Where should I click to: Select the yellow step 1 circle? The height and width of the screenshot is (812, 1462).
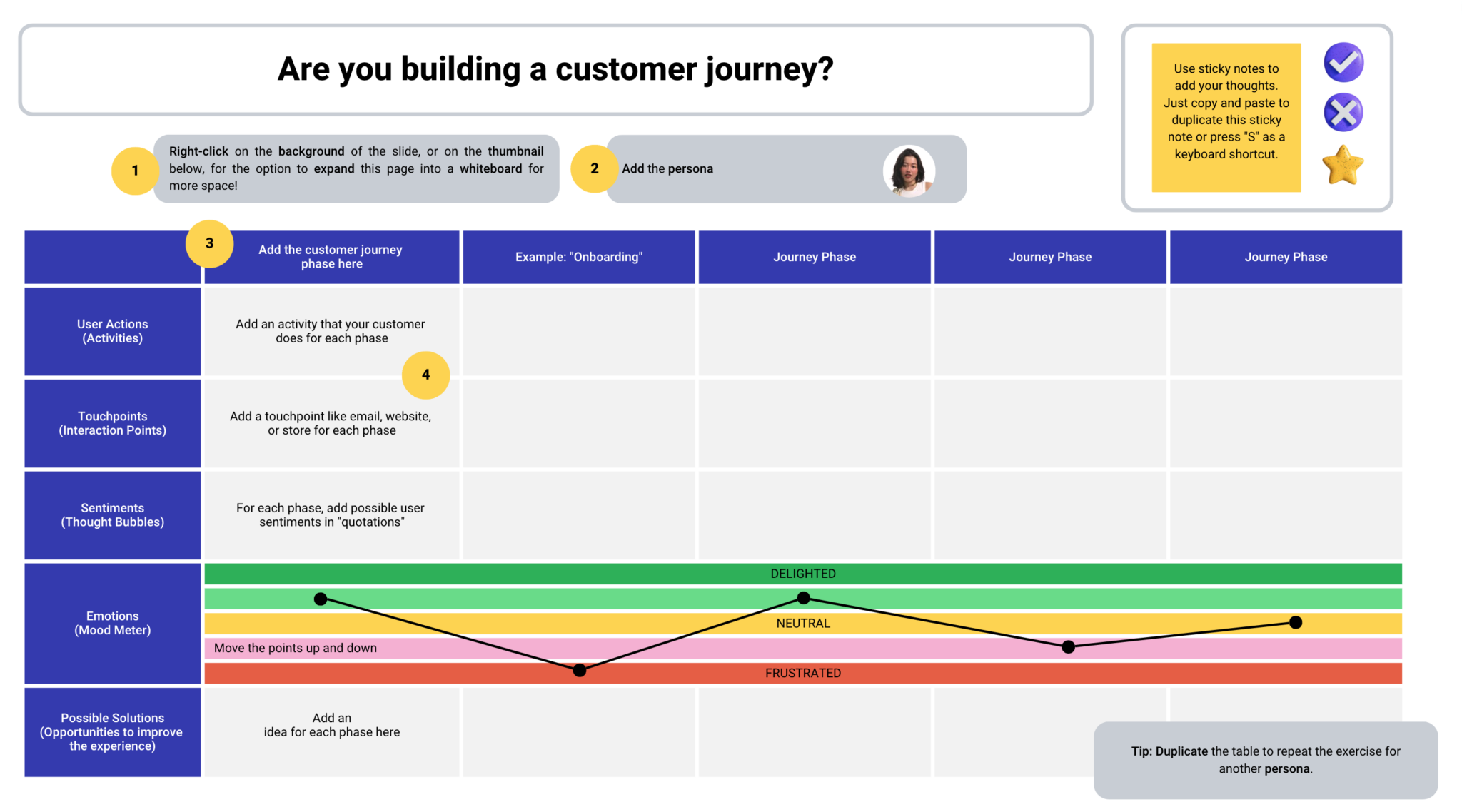click(x=135, y=171)
